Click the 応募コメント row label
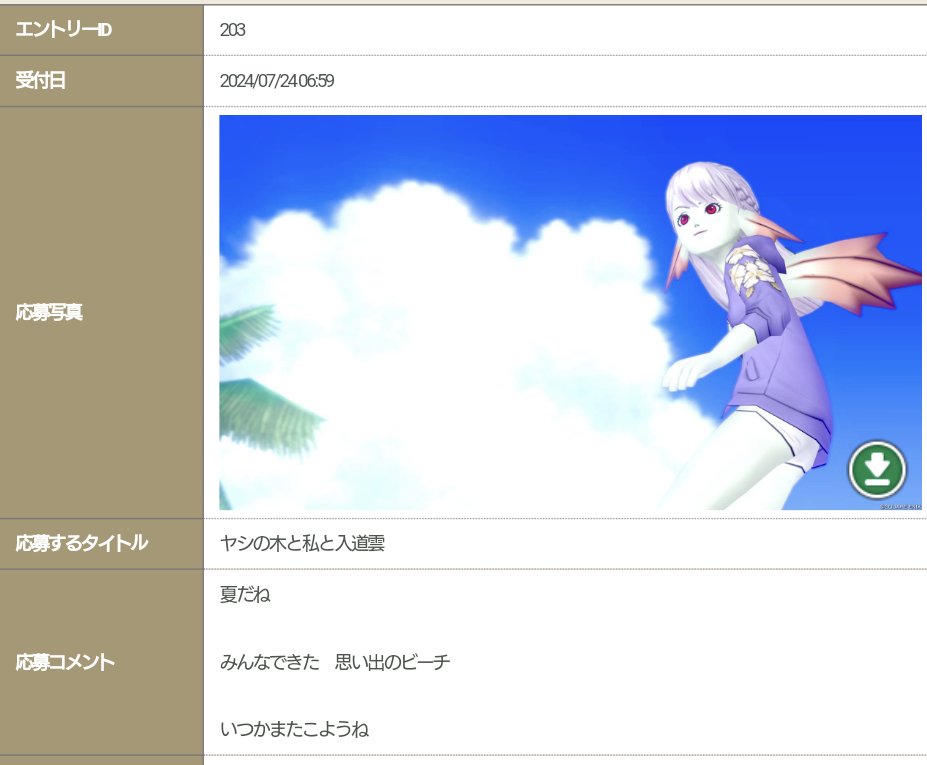The image size is (927, 765). [x=65, y=662]
